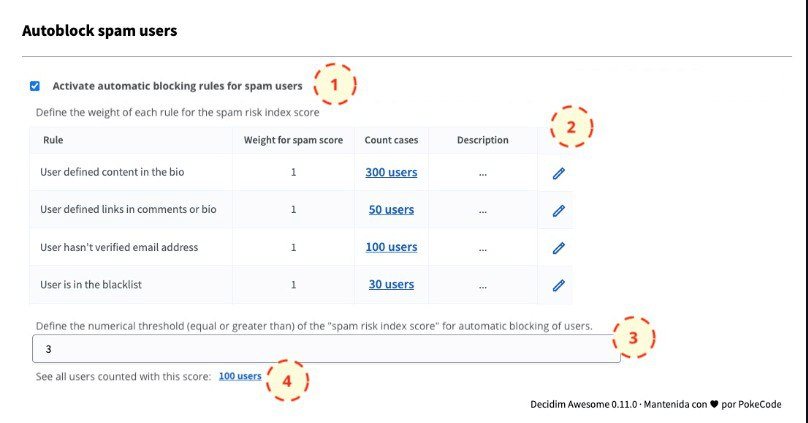
Task: Click the Description column header
Action: point(482,140)
